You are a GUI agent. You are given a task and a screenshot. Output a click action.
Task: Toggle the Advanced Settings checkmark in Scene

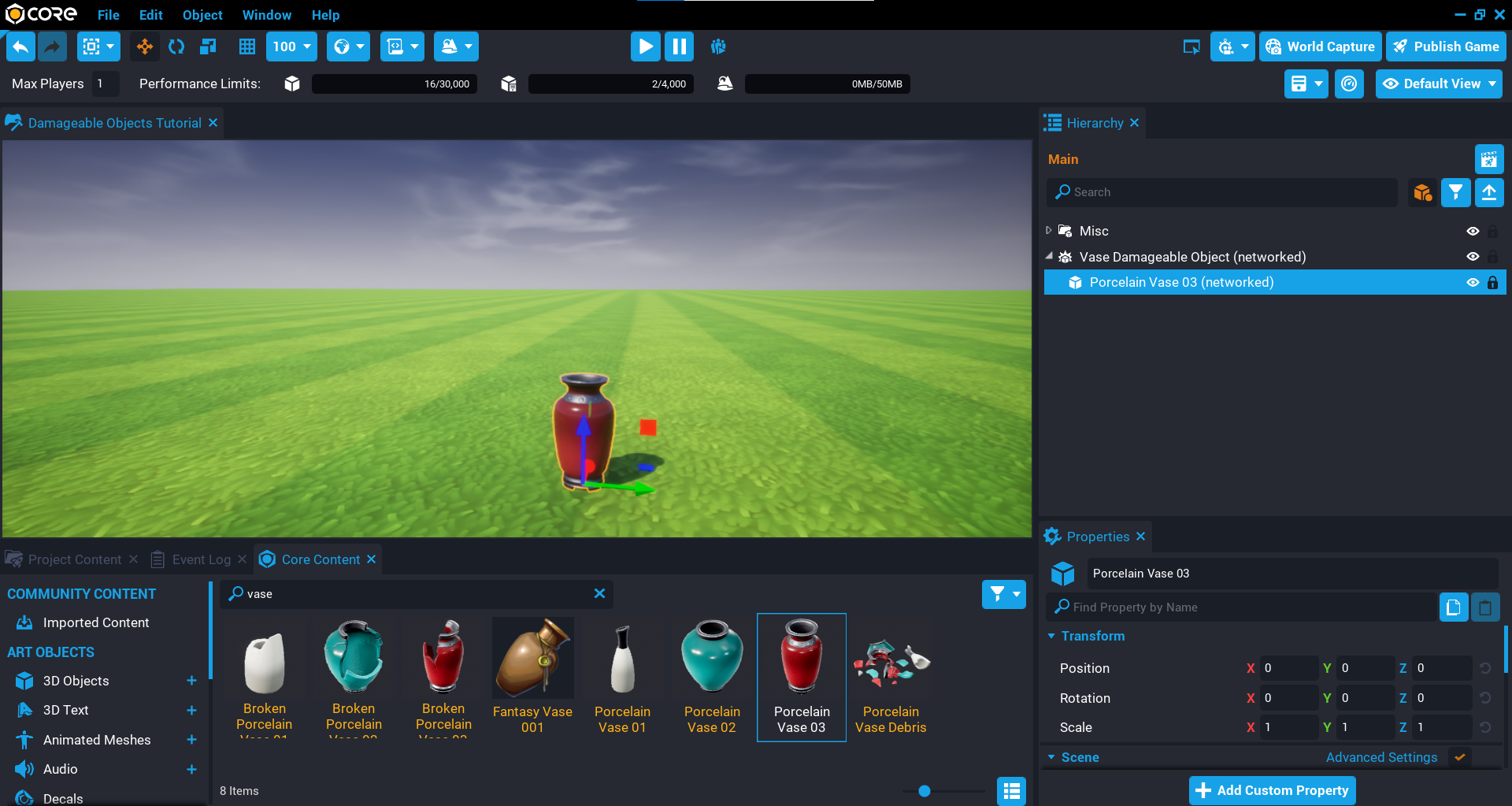[1459, 757]
